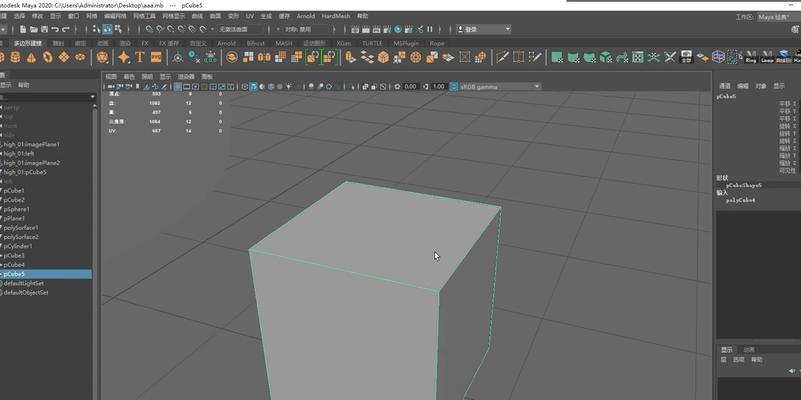This screenshot has height=400, width=801.
Task: Click the outliner search input field
Action: 45,97
